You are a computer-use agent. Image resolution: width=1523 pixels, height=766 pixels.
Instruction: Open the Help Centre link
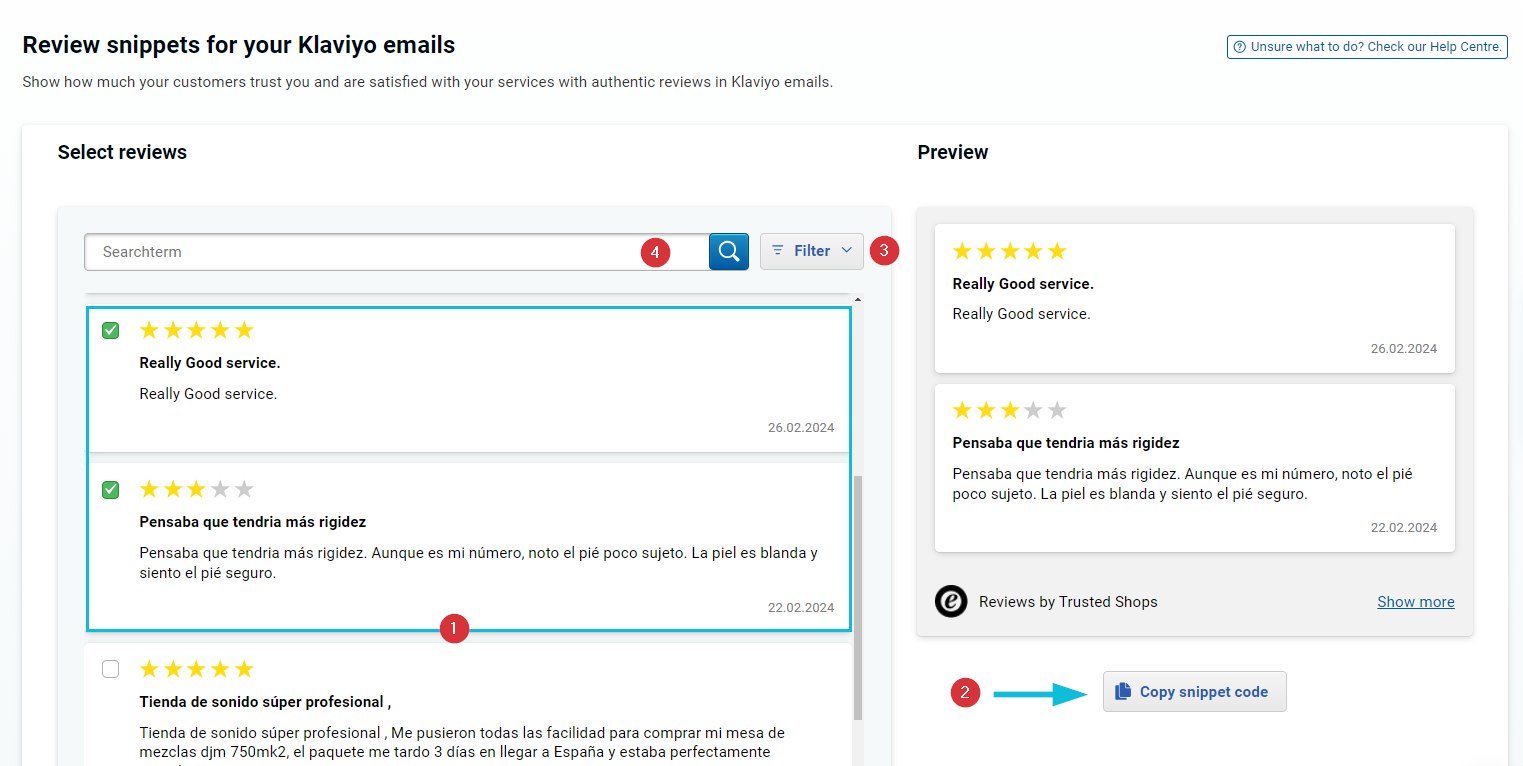1367,47
